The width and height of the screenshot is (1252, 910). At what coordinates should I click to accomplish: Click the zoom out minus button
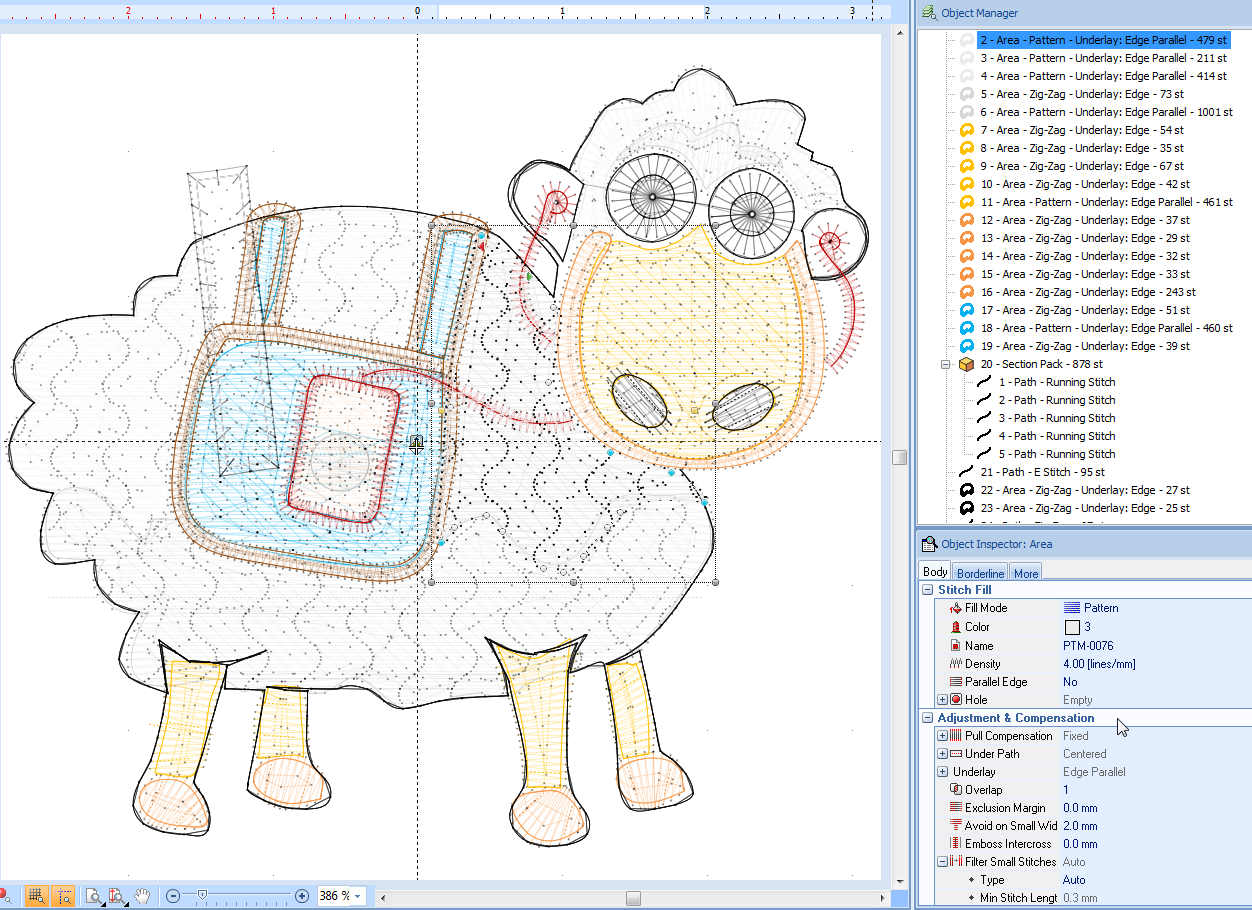(172, 895)
